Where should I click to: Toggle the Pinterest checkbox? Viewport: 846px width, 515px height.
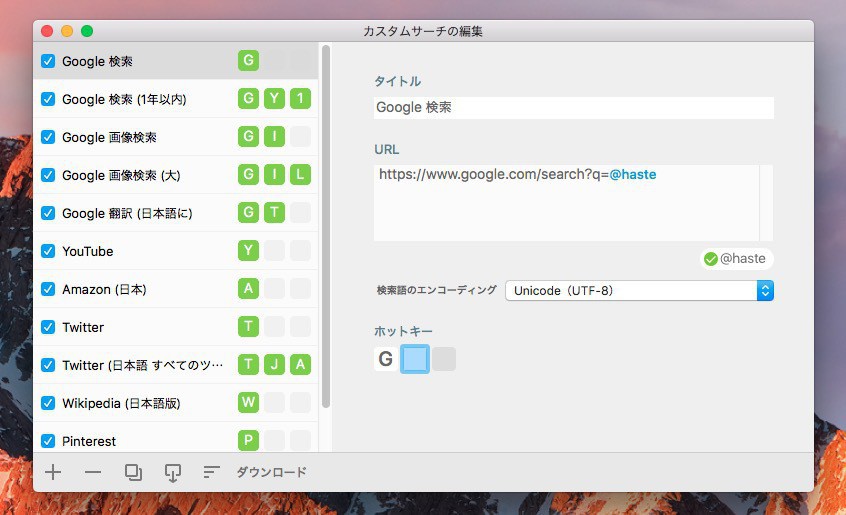click(x=48, y=441)
